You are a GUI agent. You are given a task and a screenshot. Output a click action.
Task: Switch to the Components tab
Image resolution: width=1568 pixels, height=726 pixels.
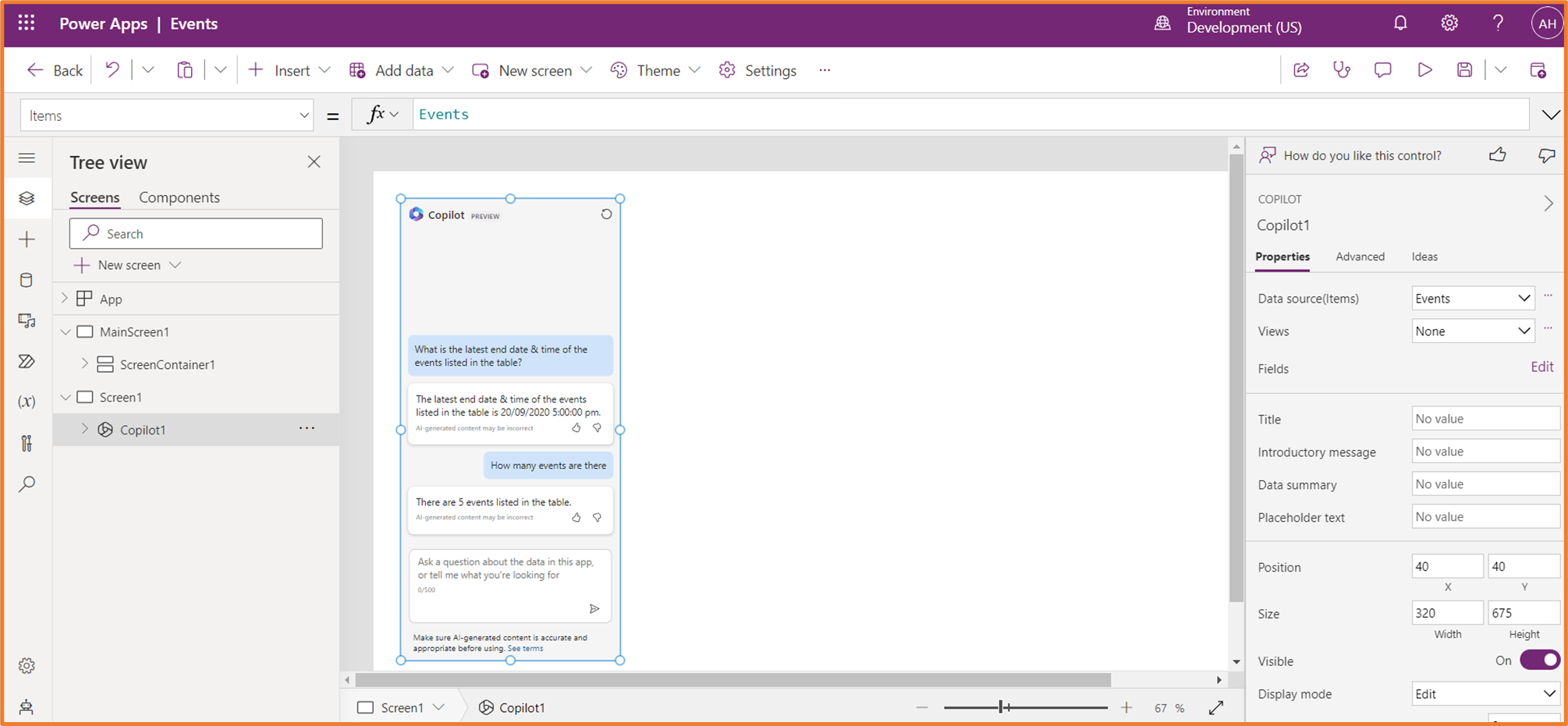[179, 197]
